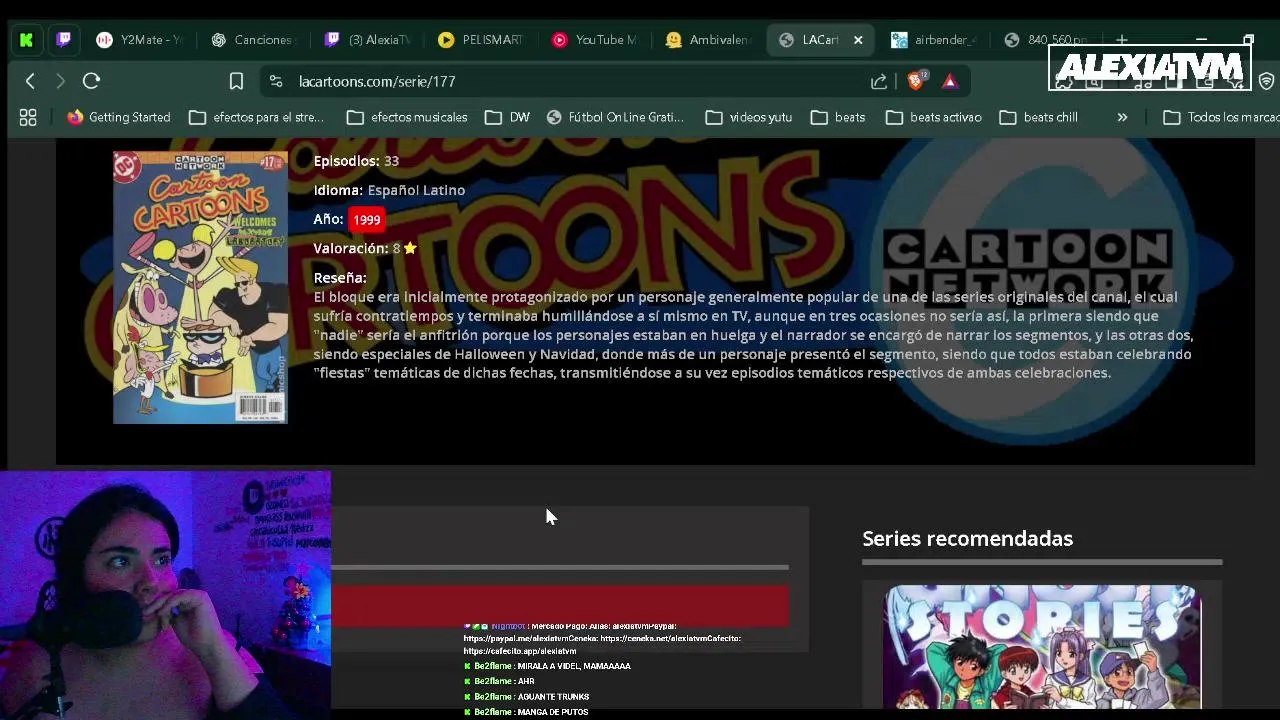Viewport: 1280px width, 720px height.
Task: Open the 'Fútbol OnLine Grati...' bookmark
Action: [615, 117]
